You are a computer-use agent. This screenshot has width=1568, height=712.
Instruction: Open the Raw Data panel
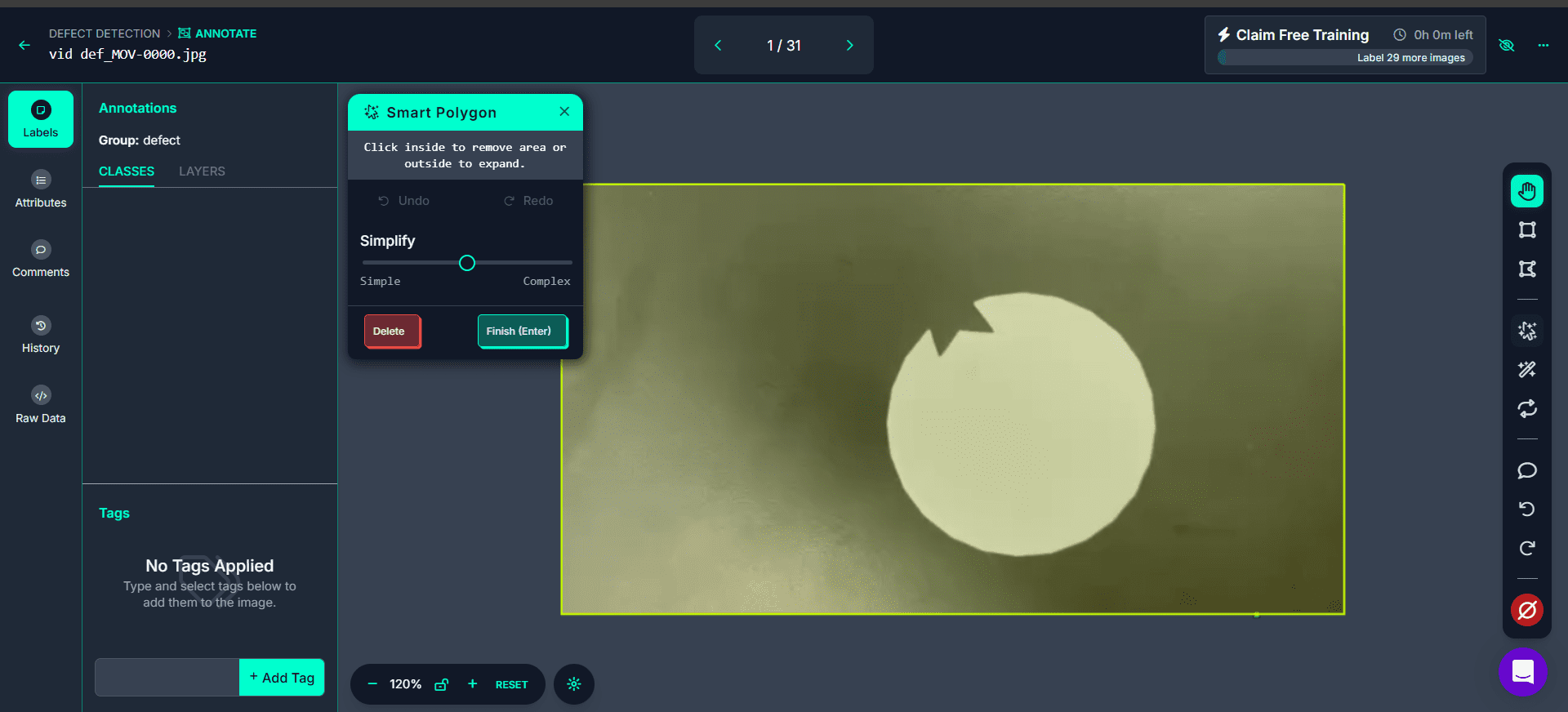(41, 405)
